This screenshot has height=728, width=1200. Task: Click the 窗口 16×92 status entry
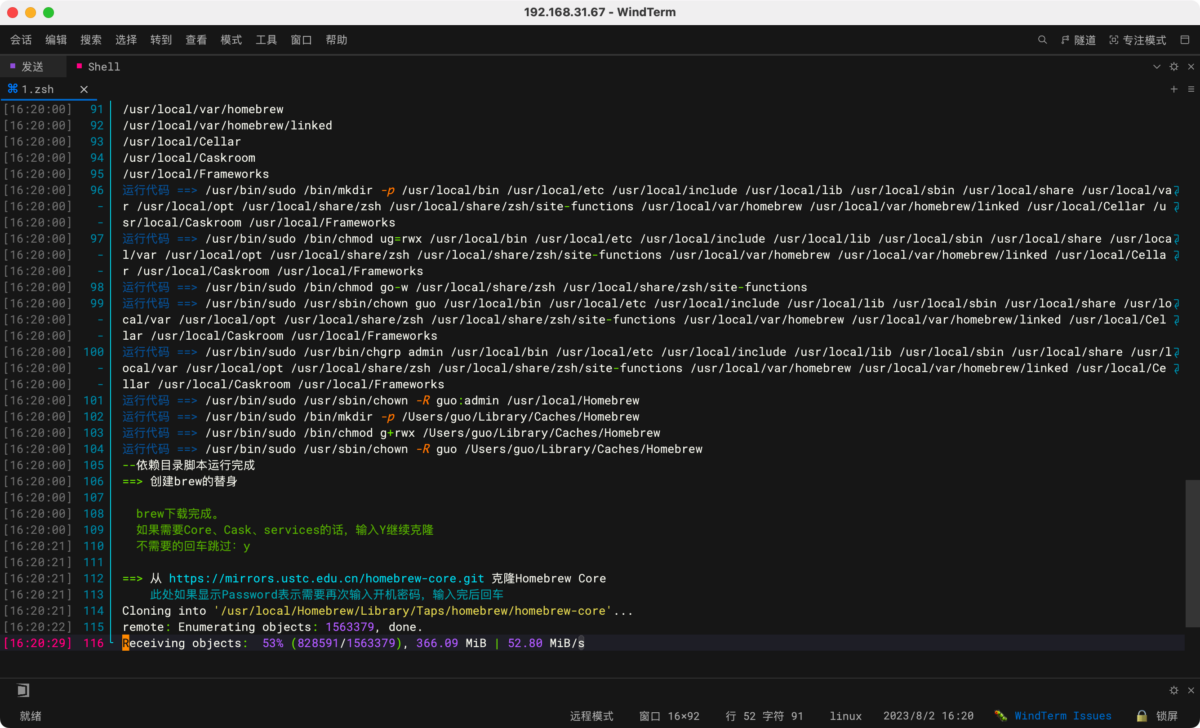669,716
